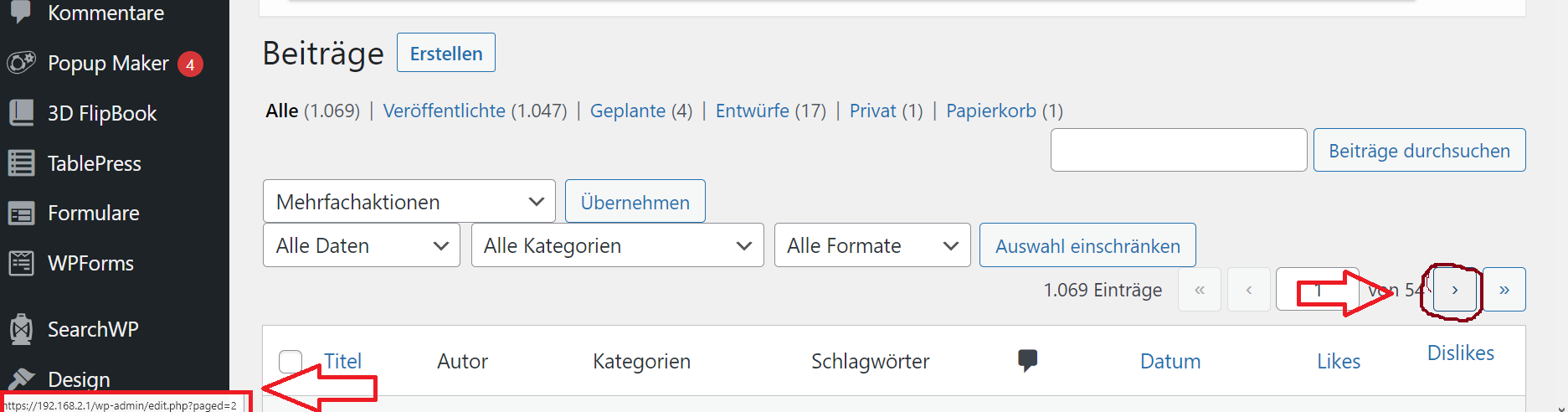Click the comments bubble column icon
Image resolution: width=1568 pixels, height=412 pixels.
point(1027,361)
